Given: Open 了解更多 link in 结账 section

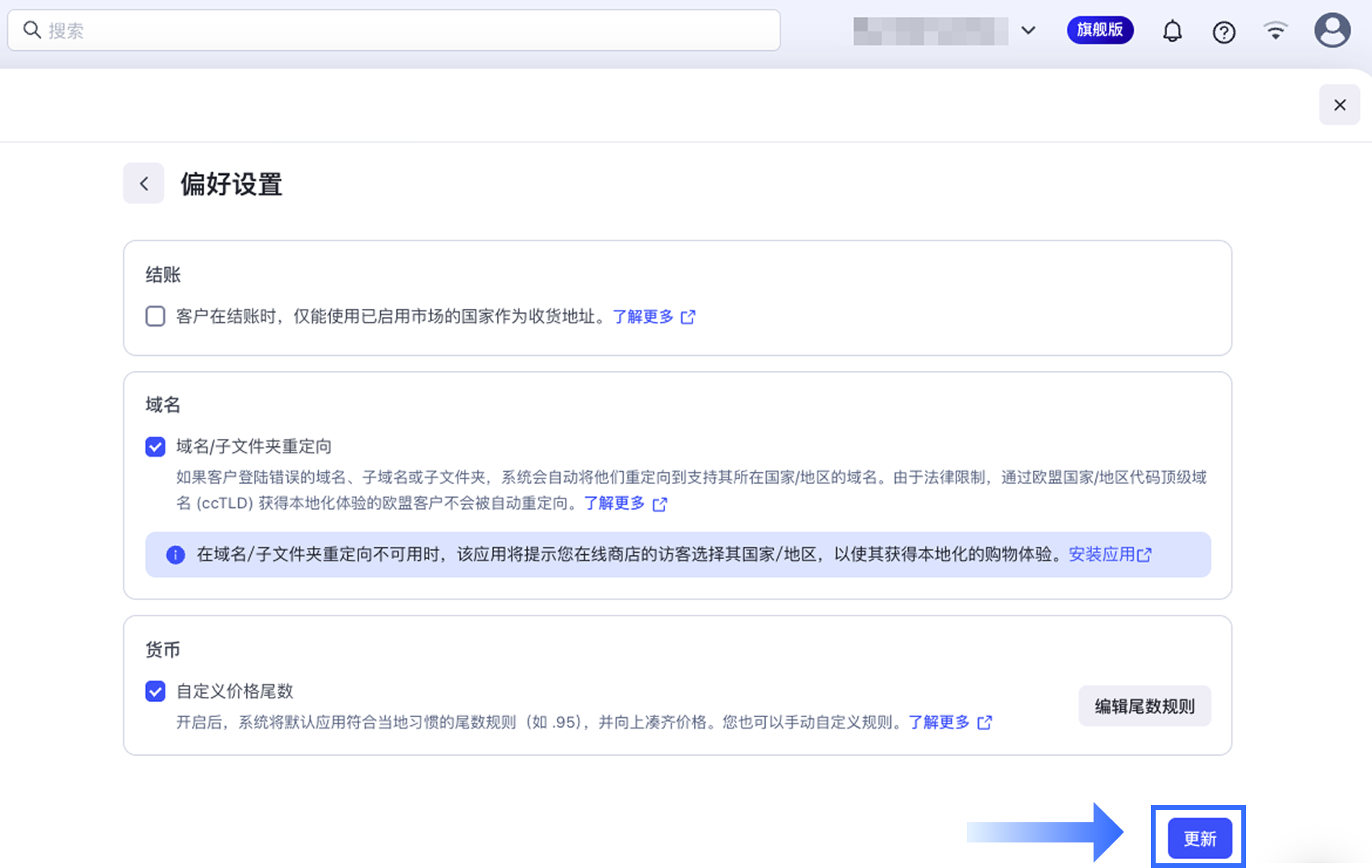Looking at the screenshot, I should tap(643, 317).
